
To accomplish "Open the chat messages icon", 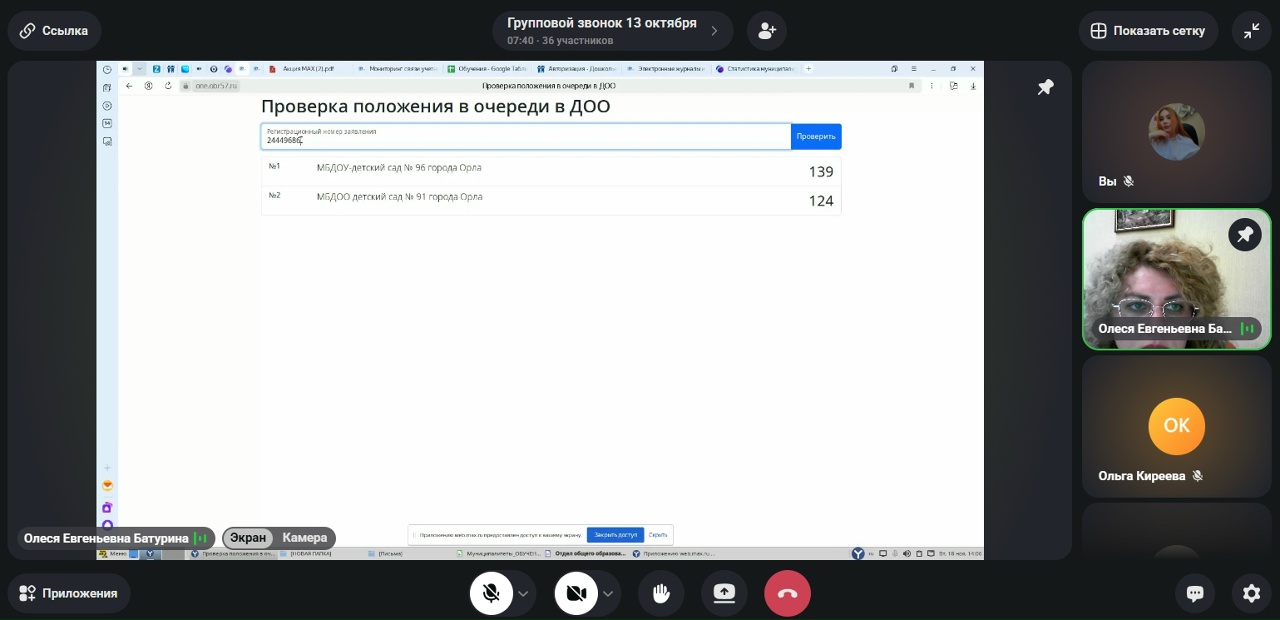I will pos(1194,593).
